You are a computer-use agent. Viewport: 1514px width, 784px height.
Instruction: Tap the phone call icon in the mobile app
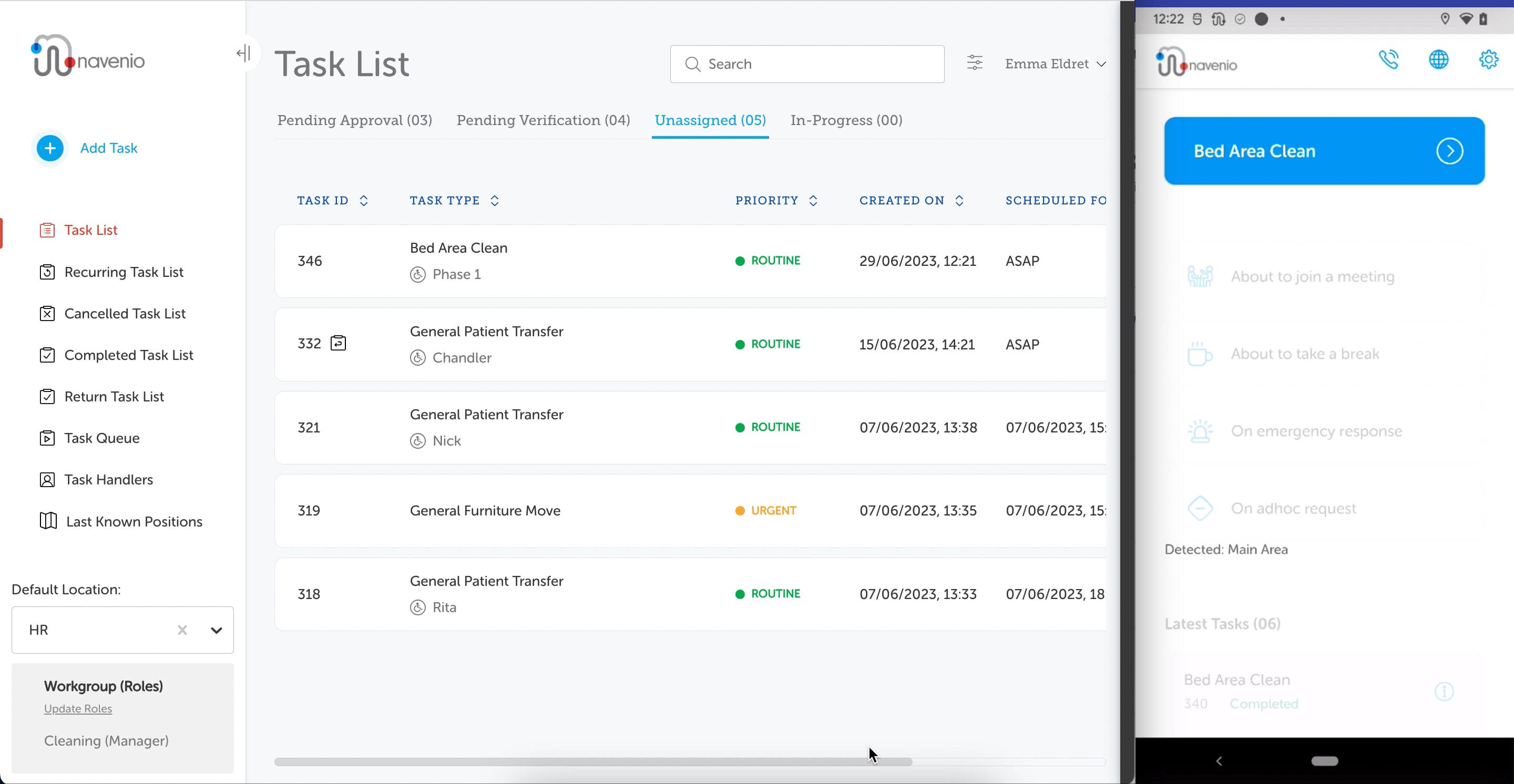tap(1390, 60)
